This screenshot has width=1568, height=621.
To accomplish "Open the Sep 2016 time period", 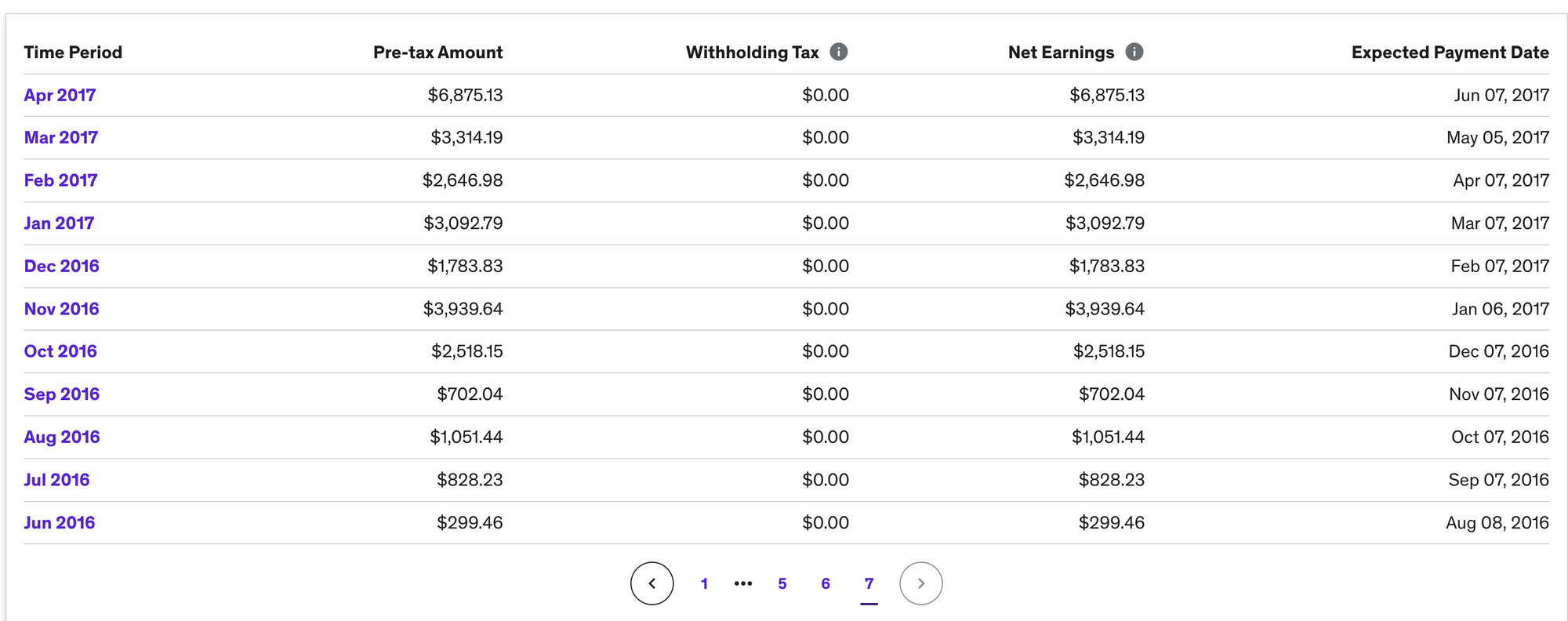I will [61, 394].
